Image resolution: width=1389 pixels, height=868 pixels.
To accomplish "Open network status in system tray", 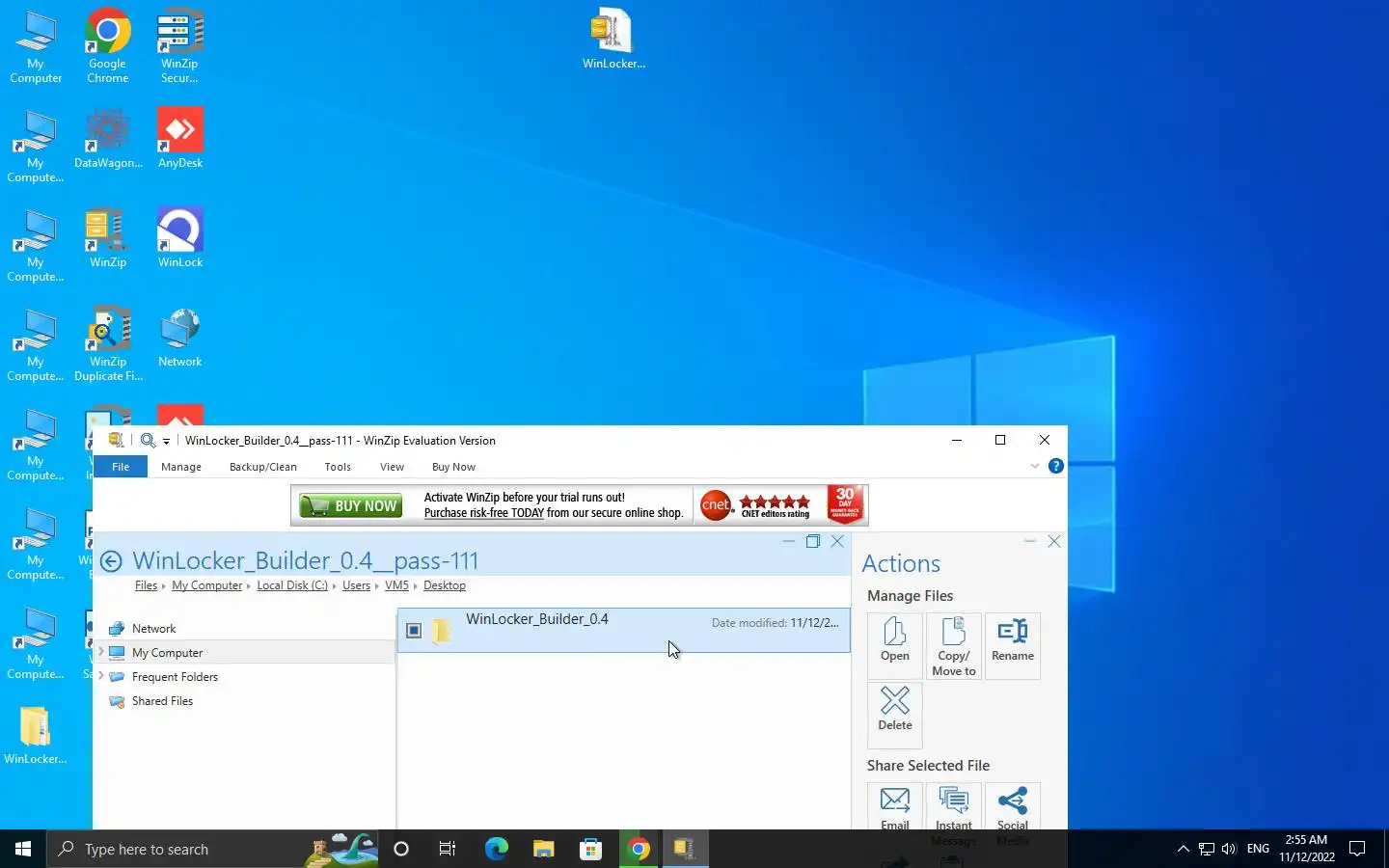I will click(x=1206, y=849).
